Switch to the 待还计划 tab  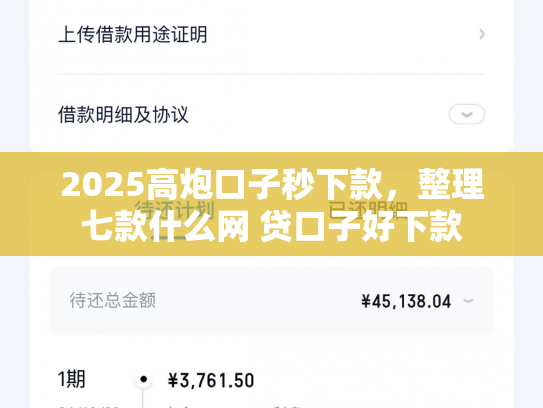coord(175,210)
